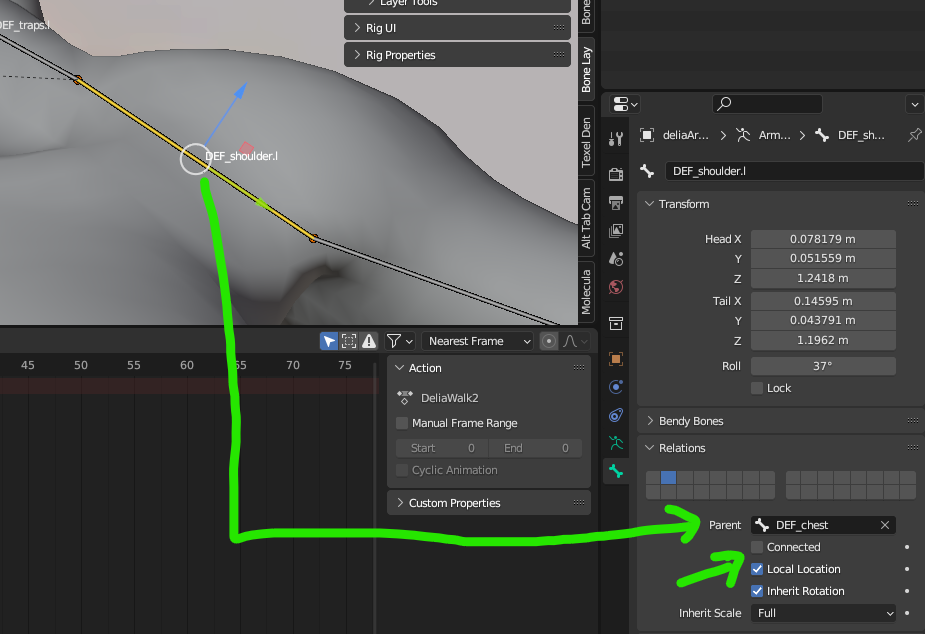Click the animate dot beside Connected

(907, 547)
